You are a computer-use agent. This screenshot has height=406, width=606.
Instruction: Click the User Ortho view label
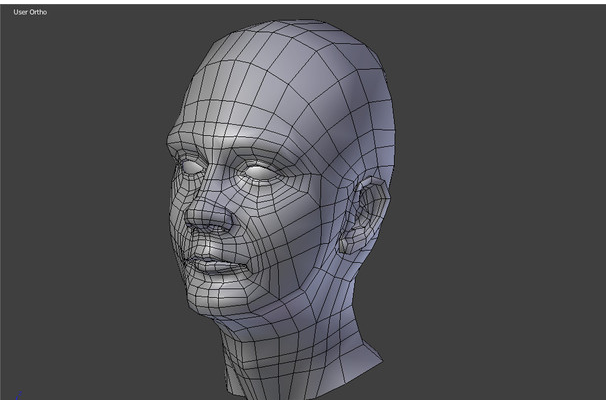(x=29, y=13)
